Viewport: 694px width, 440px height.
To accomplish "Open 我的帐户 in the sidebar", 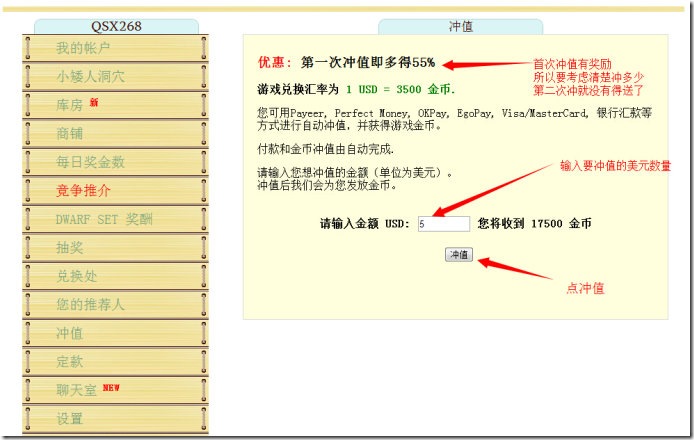I will [x=83, y=48].
